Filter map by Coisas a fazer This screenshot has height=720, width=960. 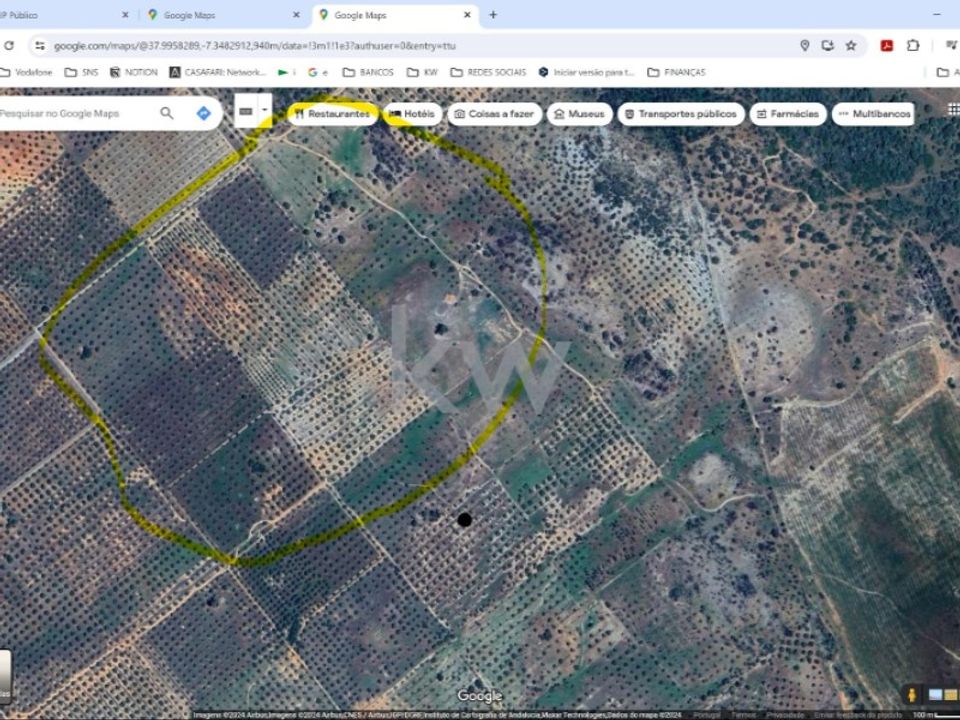(495, 114)
